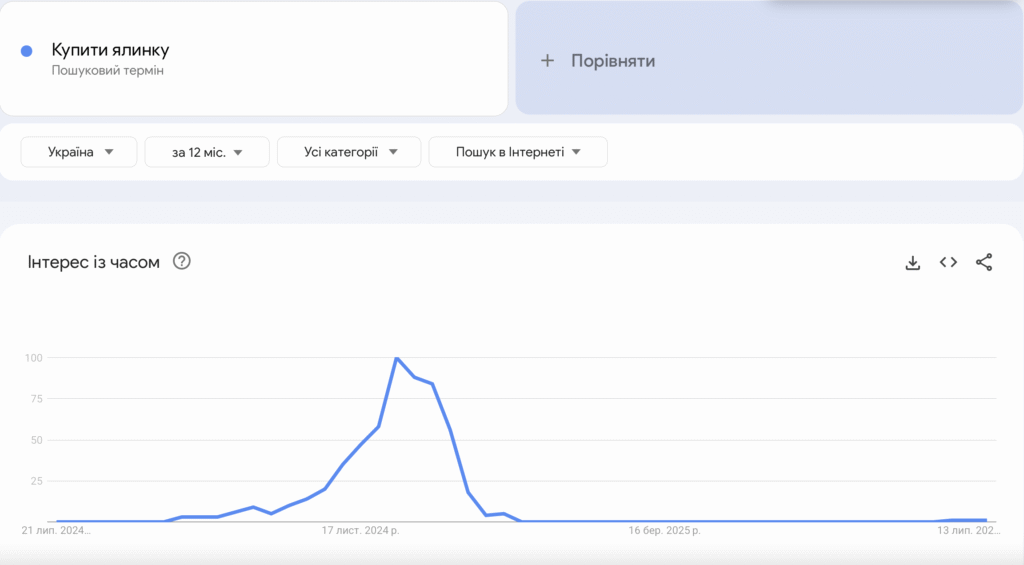Click the chart peak at 100
The width and height of the screenshot is (1024, 565).
pos(397,358)
